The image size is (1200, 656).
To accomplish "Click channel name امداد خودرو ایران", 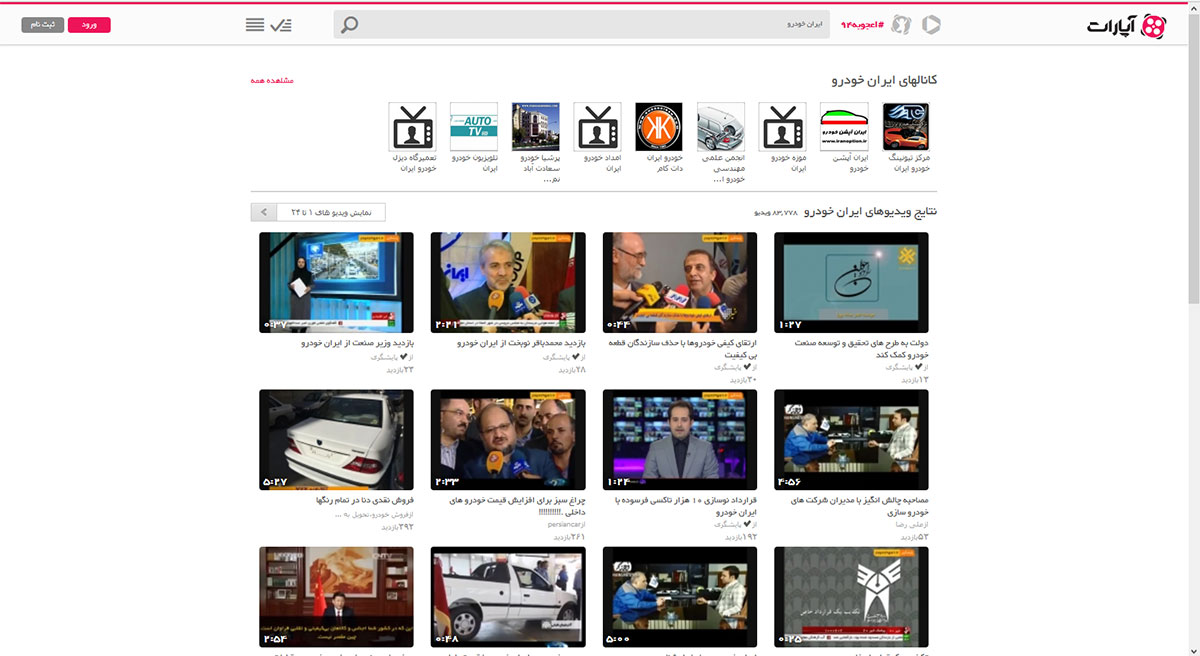I will point(603,163).
